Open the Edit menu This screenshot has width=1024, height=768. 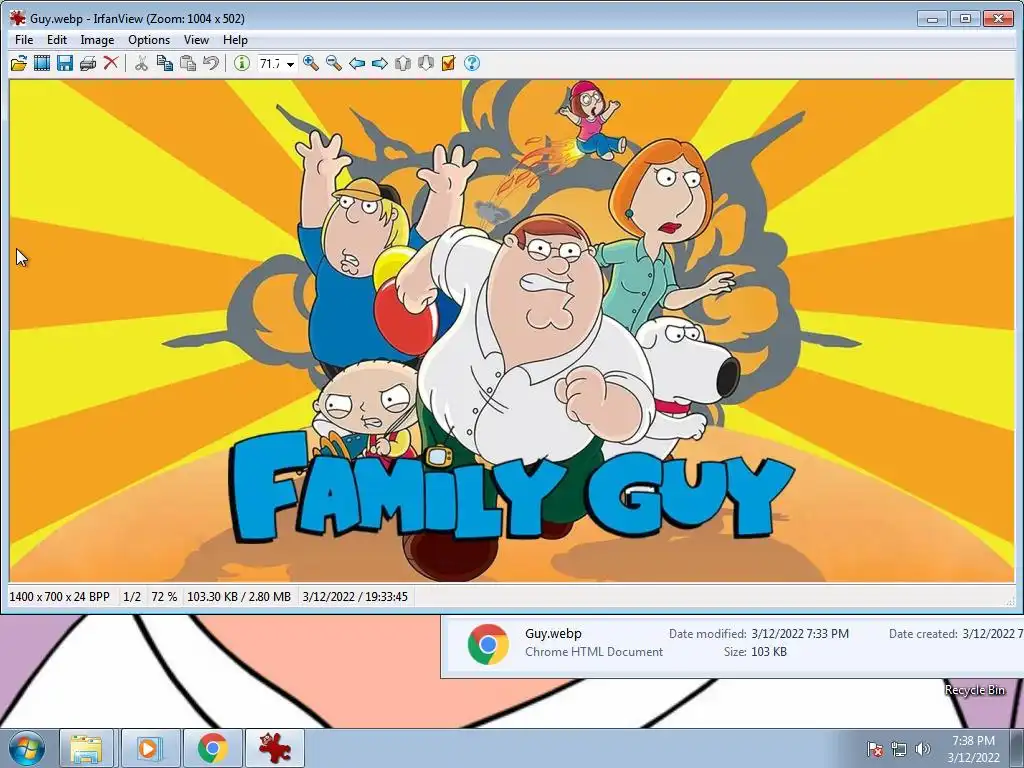pyautogui.click(x=57, y=40)
